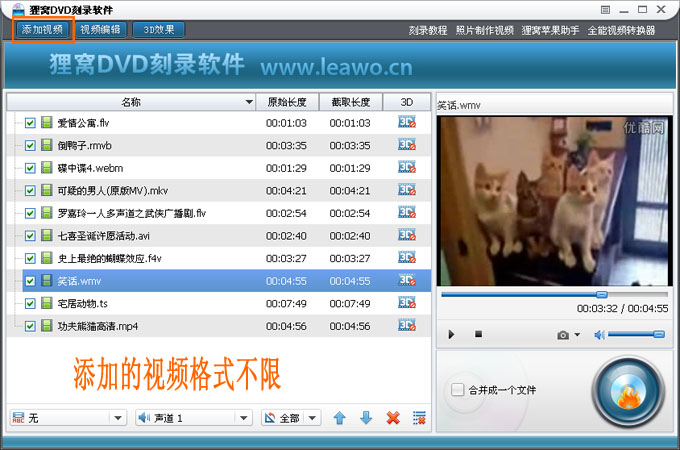Toggle 3D icon for 功夫熊猫高清.mp4
680x450 pixels.
pyautogui.click(x=407, y=326)
